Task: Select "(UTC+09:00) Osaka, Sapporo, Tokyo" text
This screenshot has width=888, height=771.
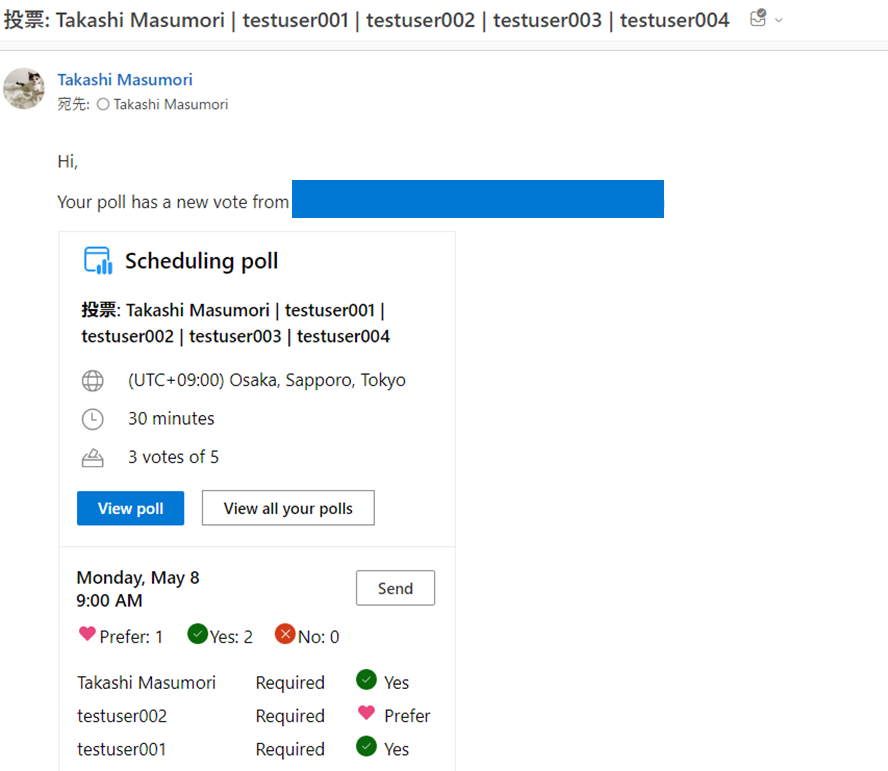Action: [267, 380]
